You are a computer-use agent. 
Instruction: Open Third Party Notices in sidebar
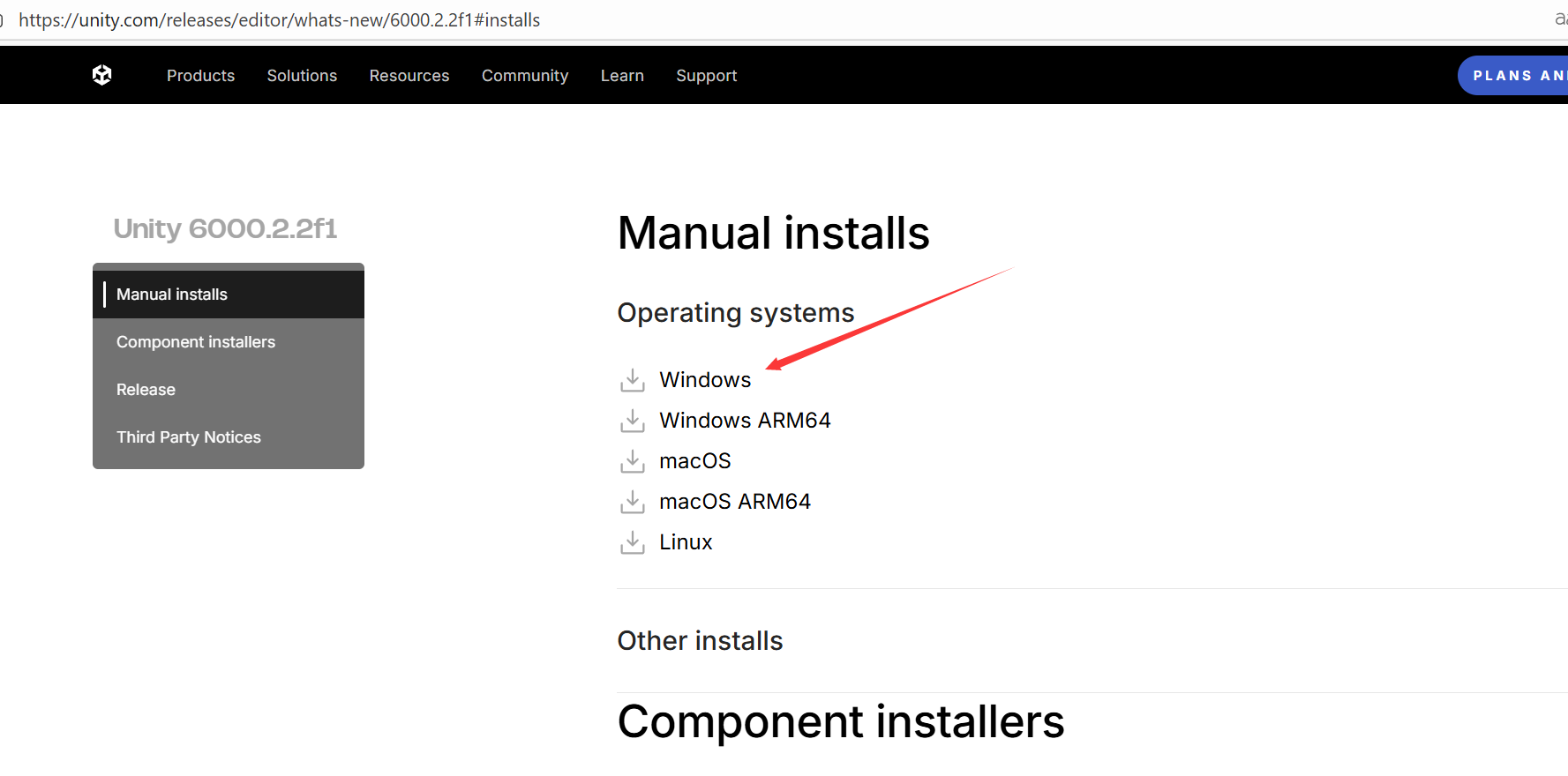(229, 437)
